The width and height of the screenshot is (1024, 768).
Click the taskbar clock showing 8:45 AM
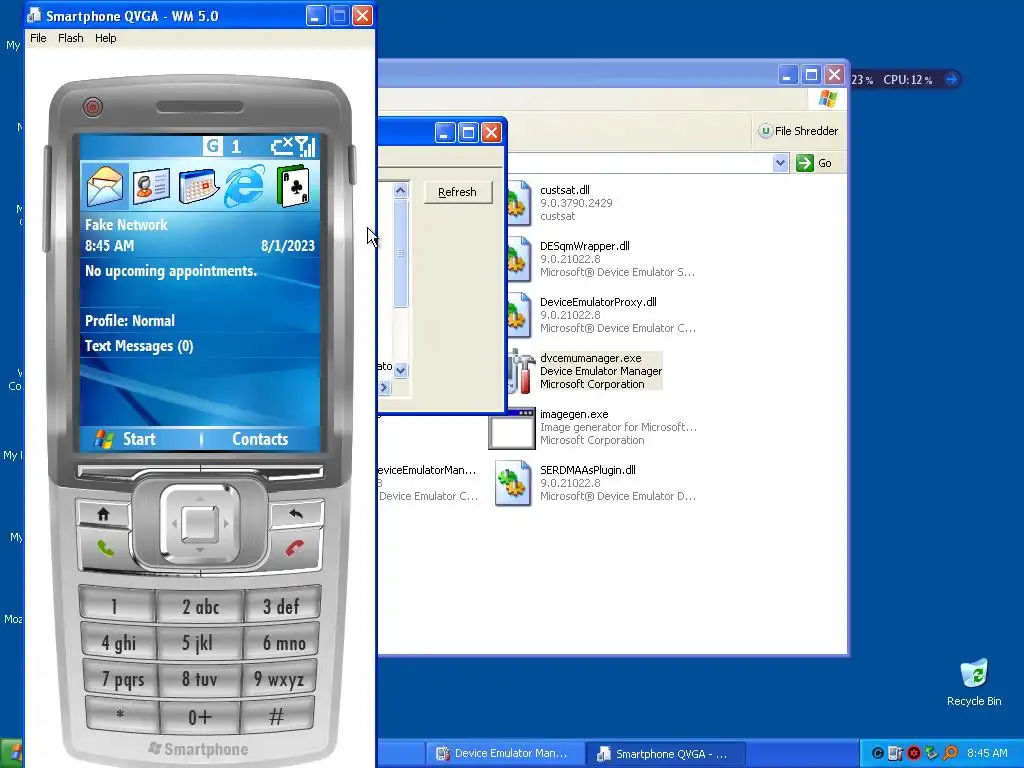[987, 753]
